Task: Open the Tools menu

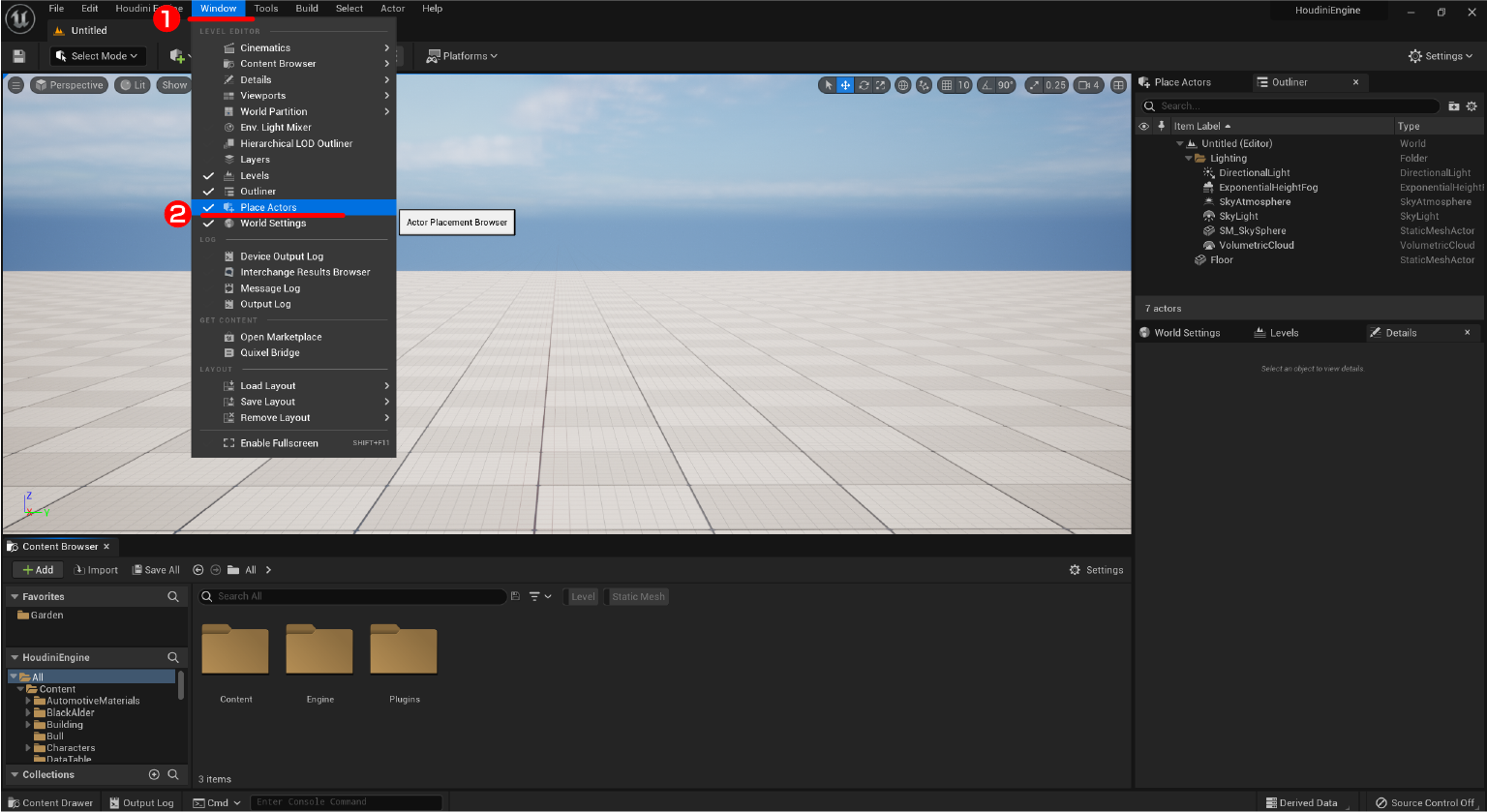Action: click(266, 8)
